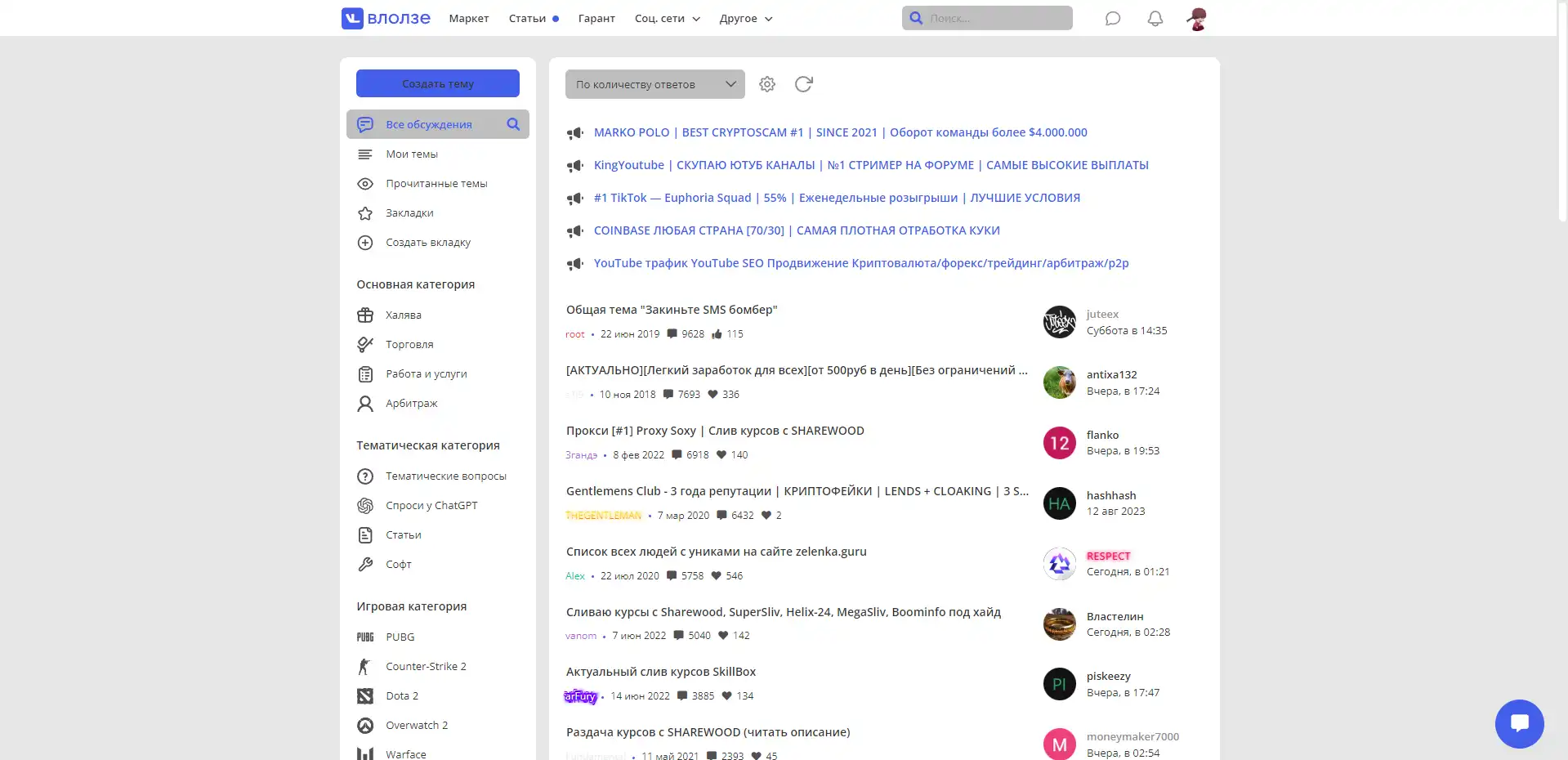
Task: Go to the Гарант page
Action: click(596, 19)
